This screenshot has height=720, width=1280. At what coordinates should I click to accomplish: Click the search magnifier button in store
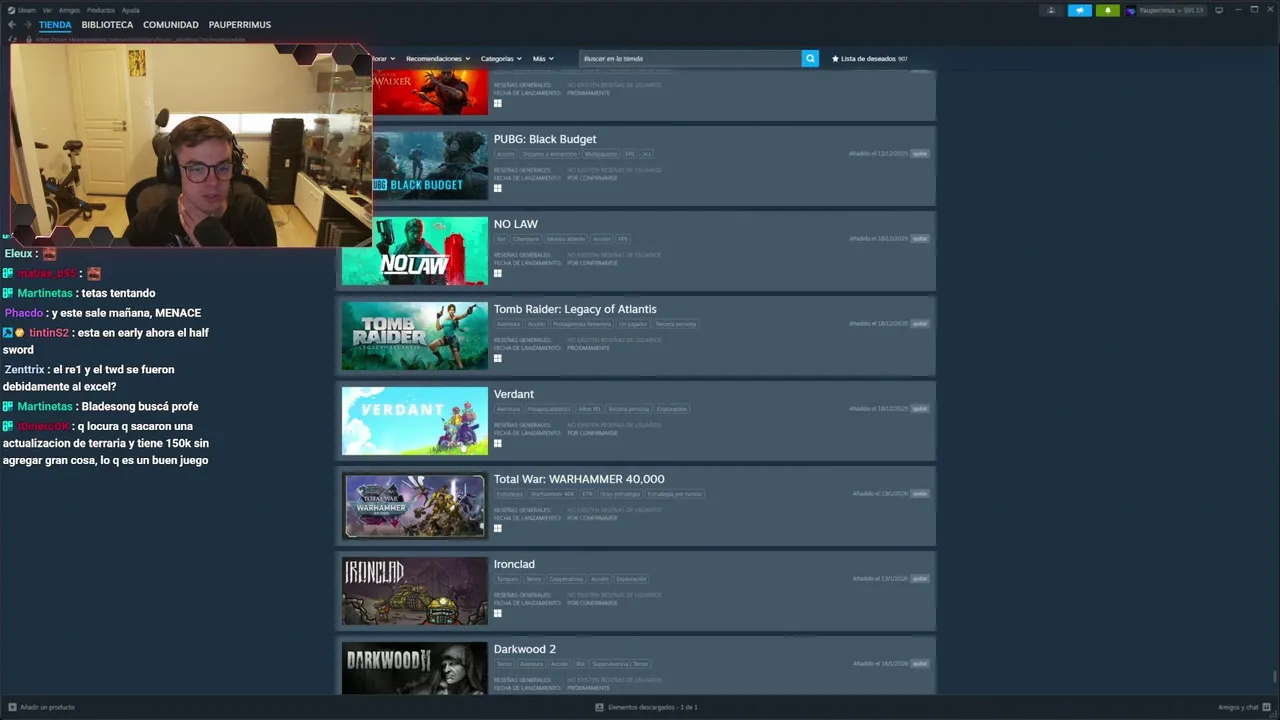pyautogui.click(x=810, y=59)
